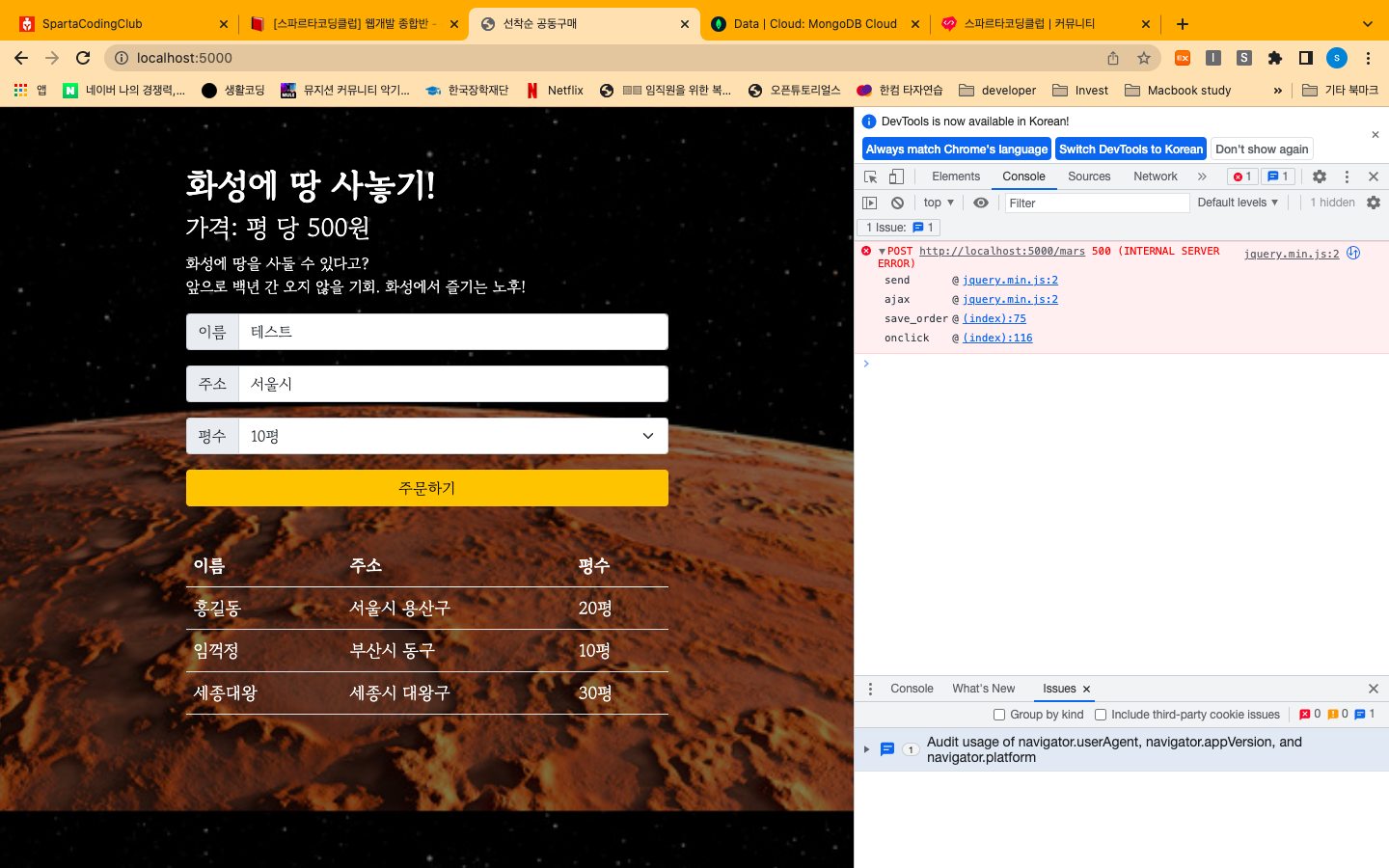1389x868 pixels.
Task: Toggle the browser side panel icon
Action: (1306, 58)
